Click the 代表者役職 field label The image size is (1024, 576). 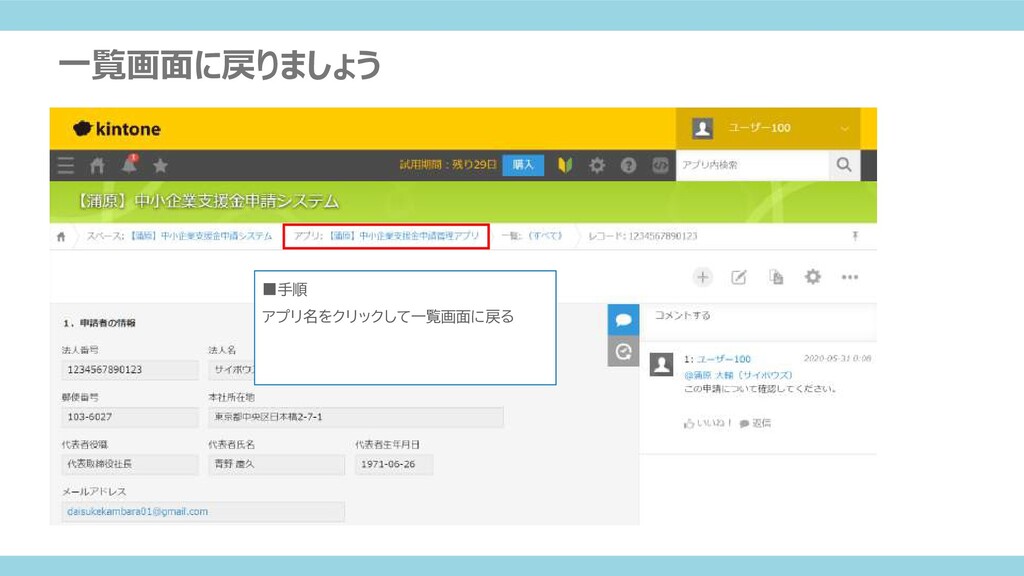[85, 445]
